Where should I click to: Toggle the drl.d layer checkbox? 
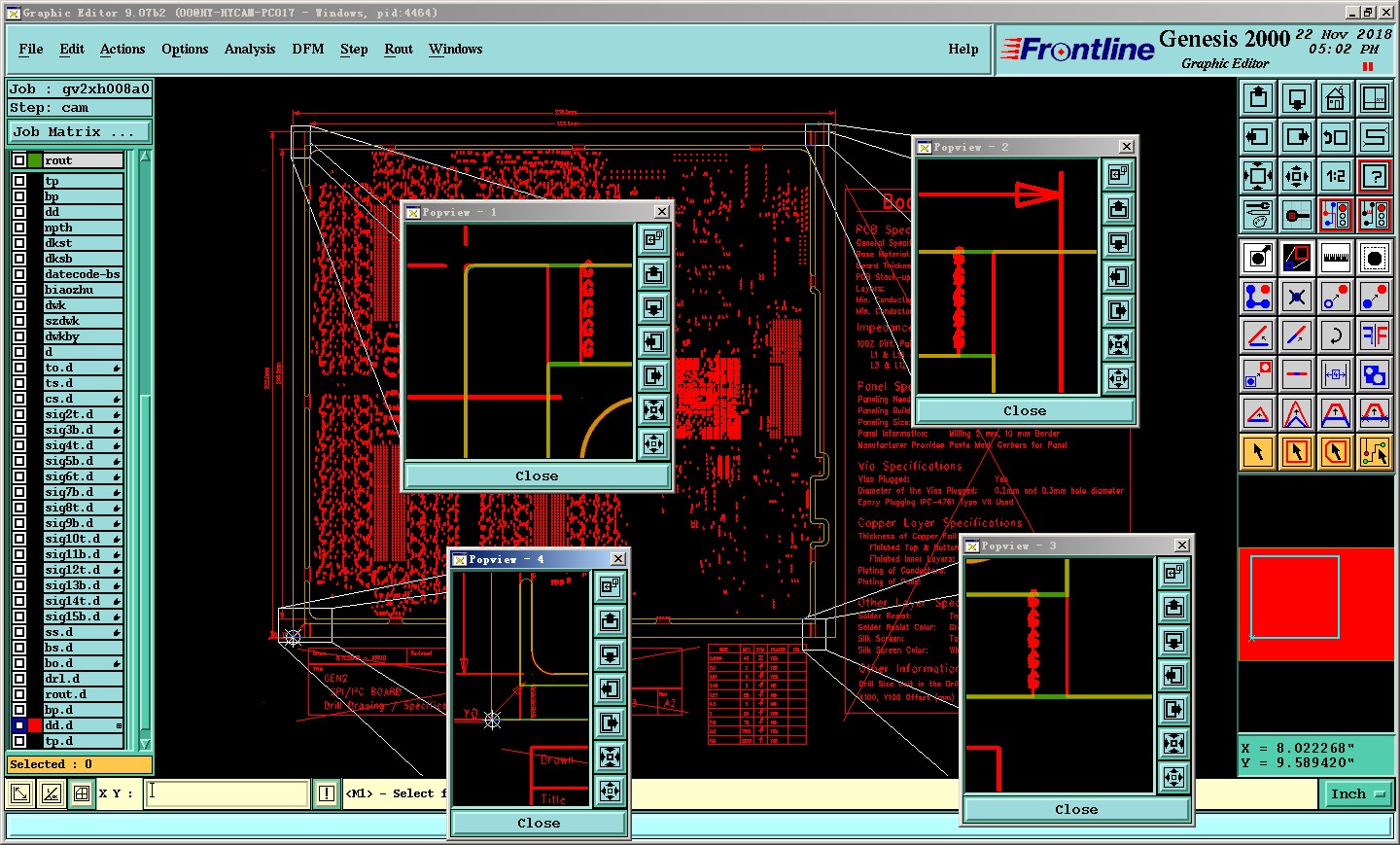click(18, 679)
